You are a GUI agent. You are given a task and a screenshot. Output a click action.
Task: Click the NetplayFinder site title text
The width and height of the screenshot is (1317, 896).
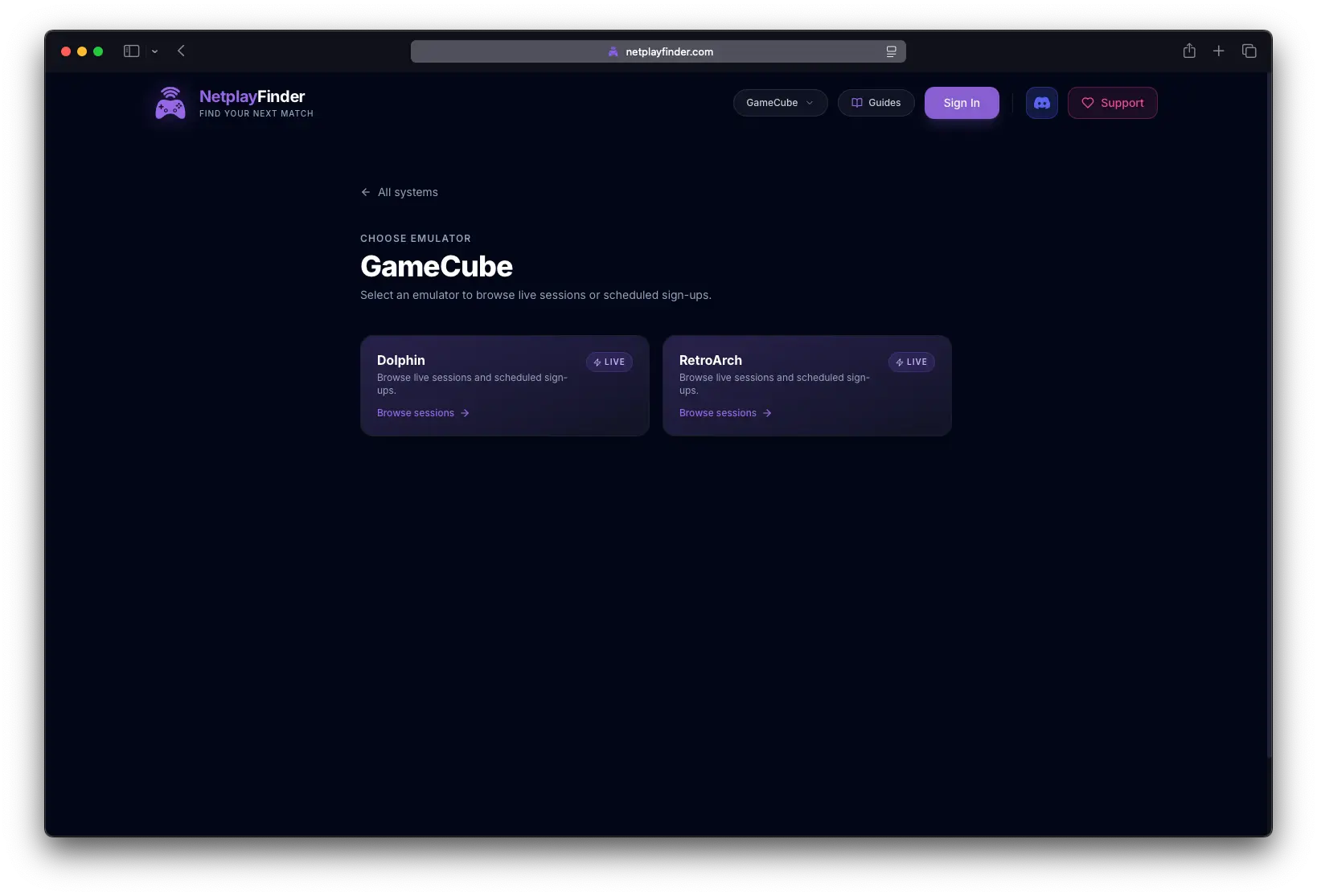coord(252,96)
